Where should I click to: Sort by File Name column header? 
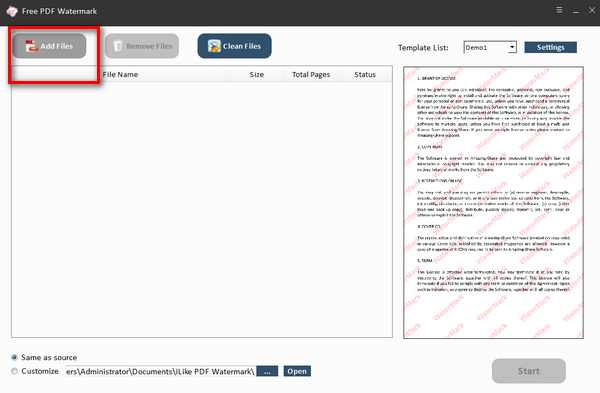pyautogui.click(x=120, y=74)
